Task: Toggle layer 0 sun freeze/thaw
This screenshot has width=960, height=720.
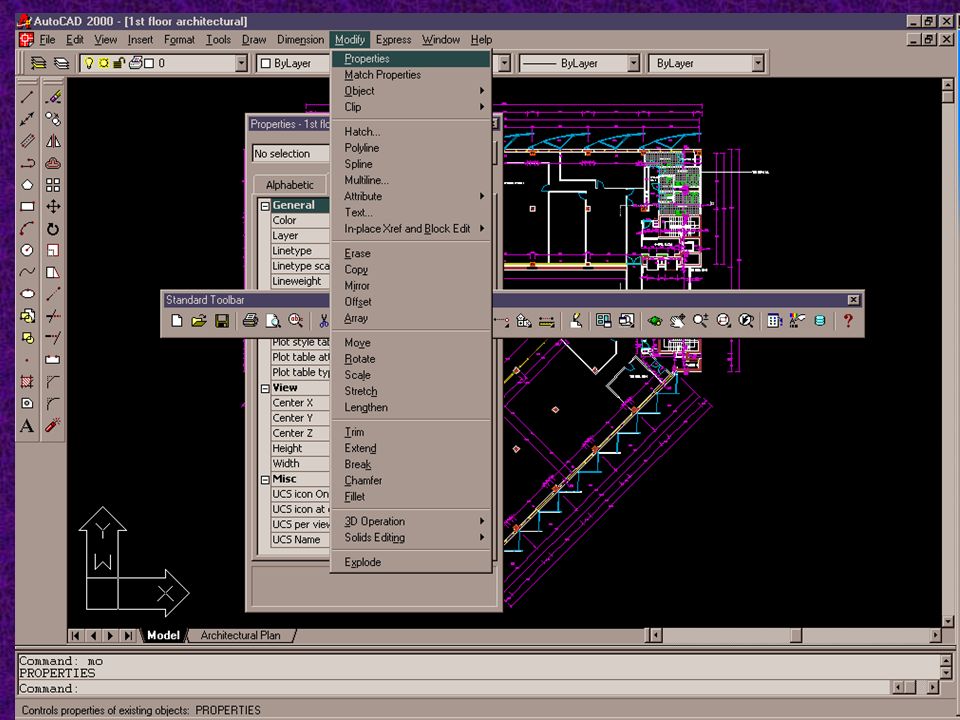Action: [x=103, y=62]
